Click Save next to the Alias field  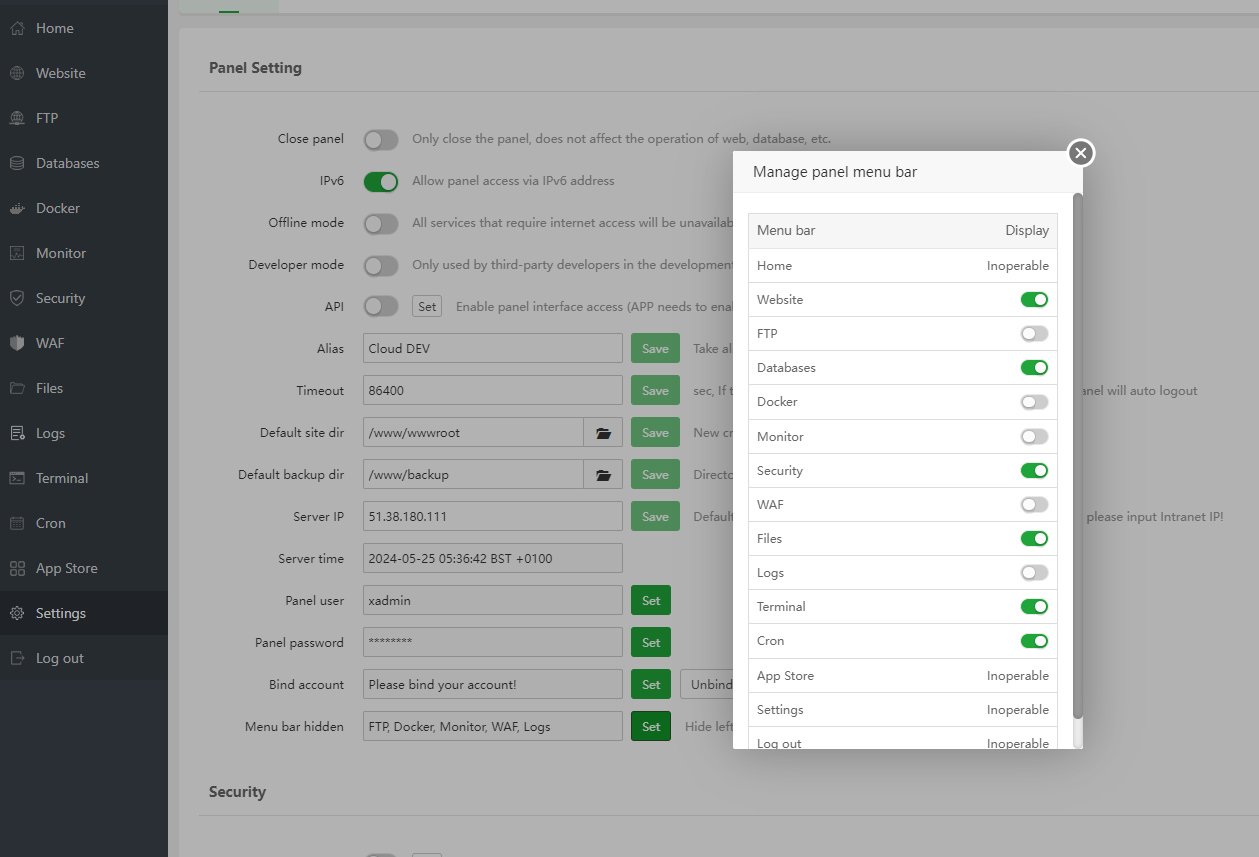655,348
